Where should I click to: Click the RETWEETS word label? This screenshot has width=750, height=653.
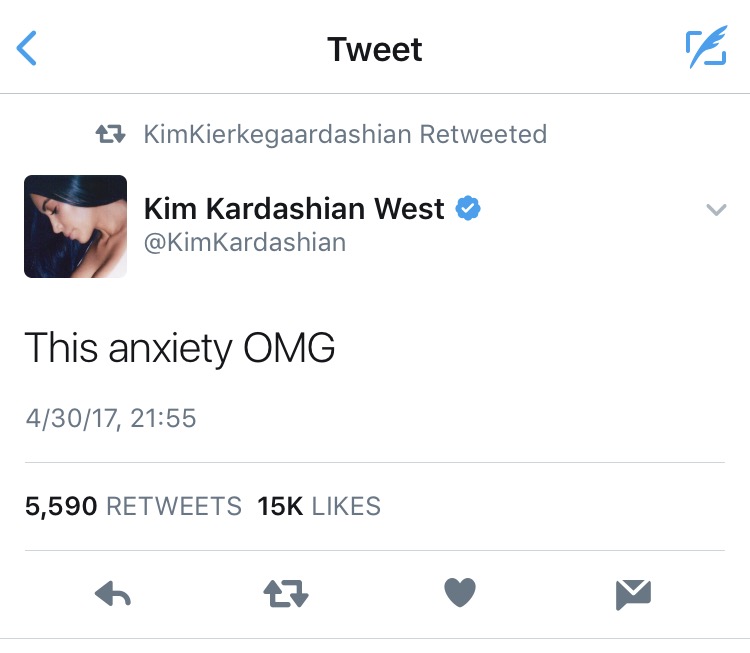tap(174, 506)
